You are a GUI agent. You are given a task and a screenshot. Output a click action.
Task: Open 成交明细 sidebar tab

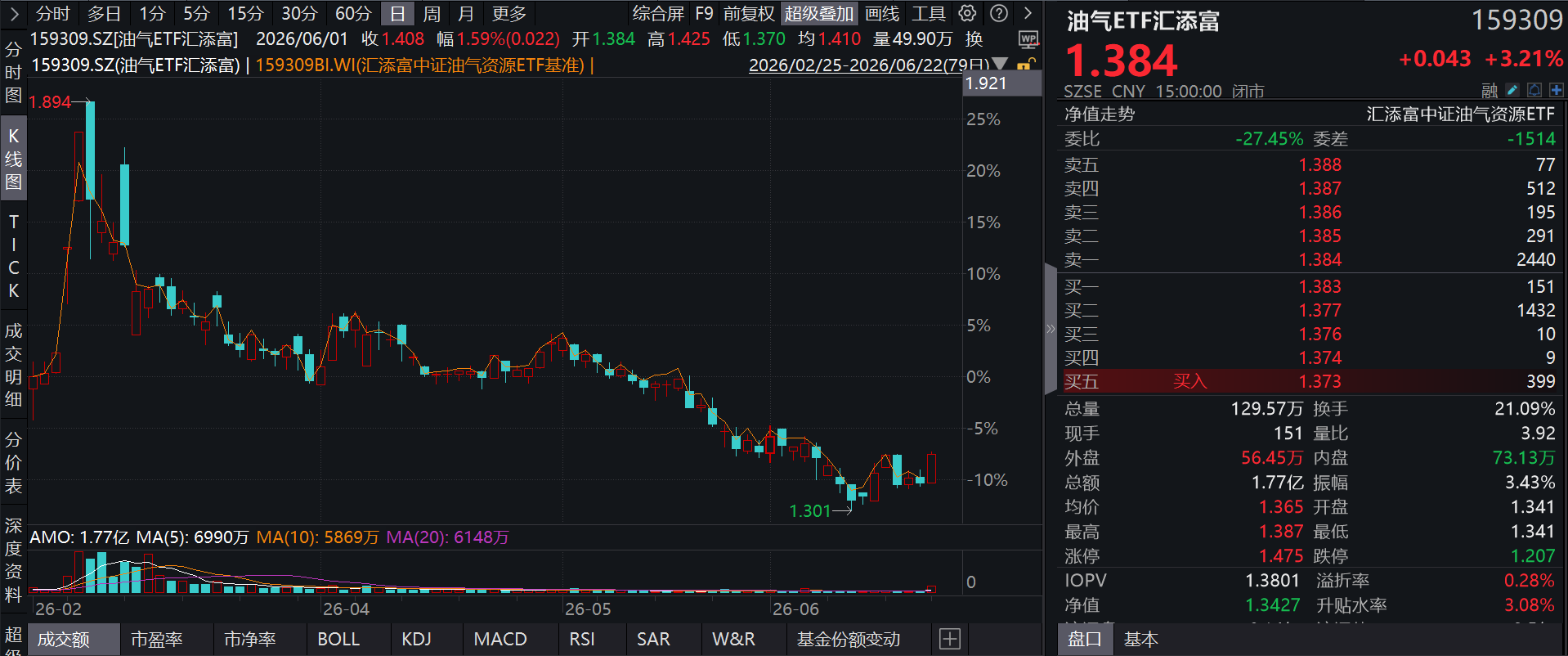tap(13, 365)
